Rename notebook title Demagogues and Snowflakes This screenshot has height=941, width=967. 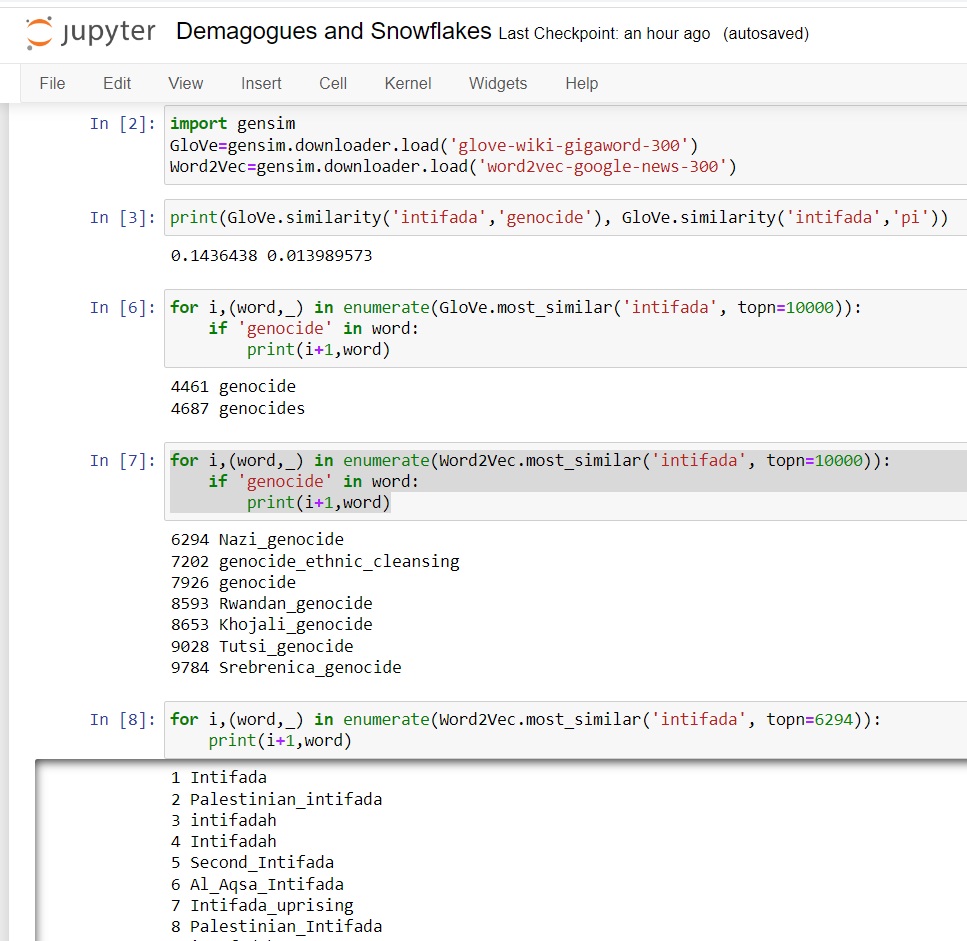coord(333,32)
